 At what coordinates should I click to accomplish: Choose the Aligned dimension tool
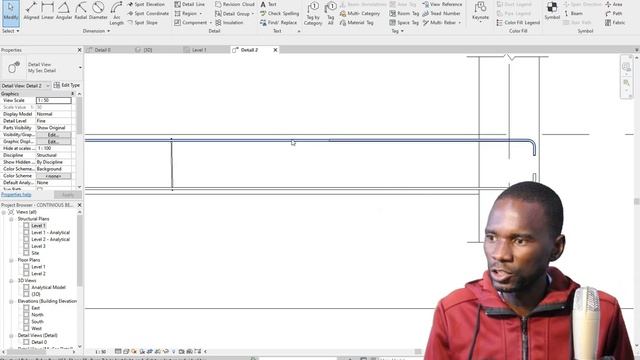31,11
